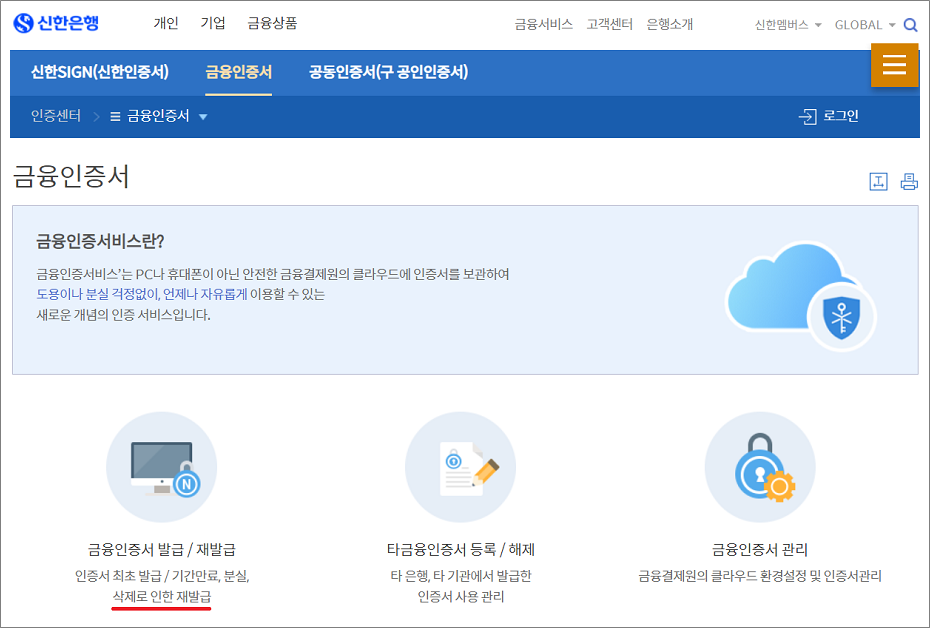
Task: Open the 금융서비스 menu
Action: click(543, 24)
